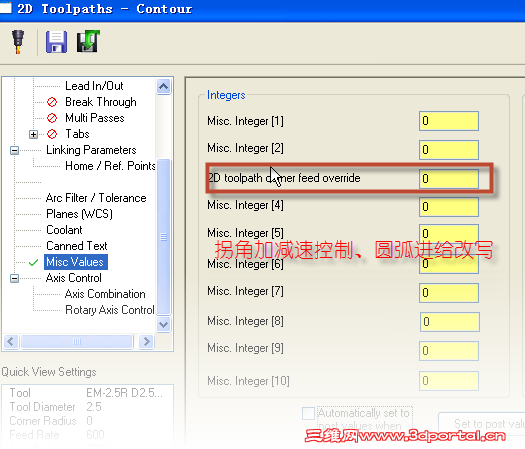Collapse the Linking Parameters node

click(14, 150)
